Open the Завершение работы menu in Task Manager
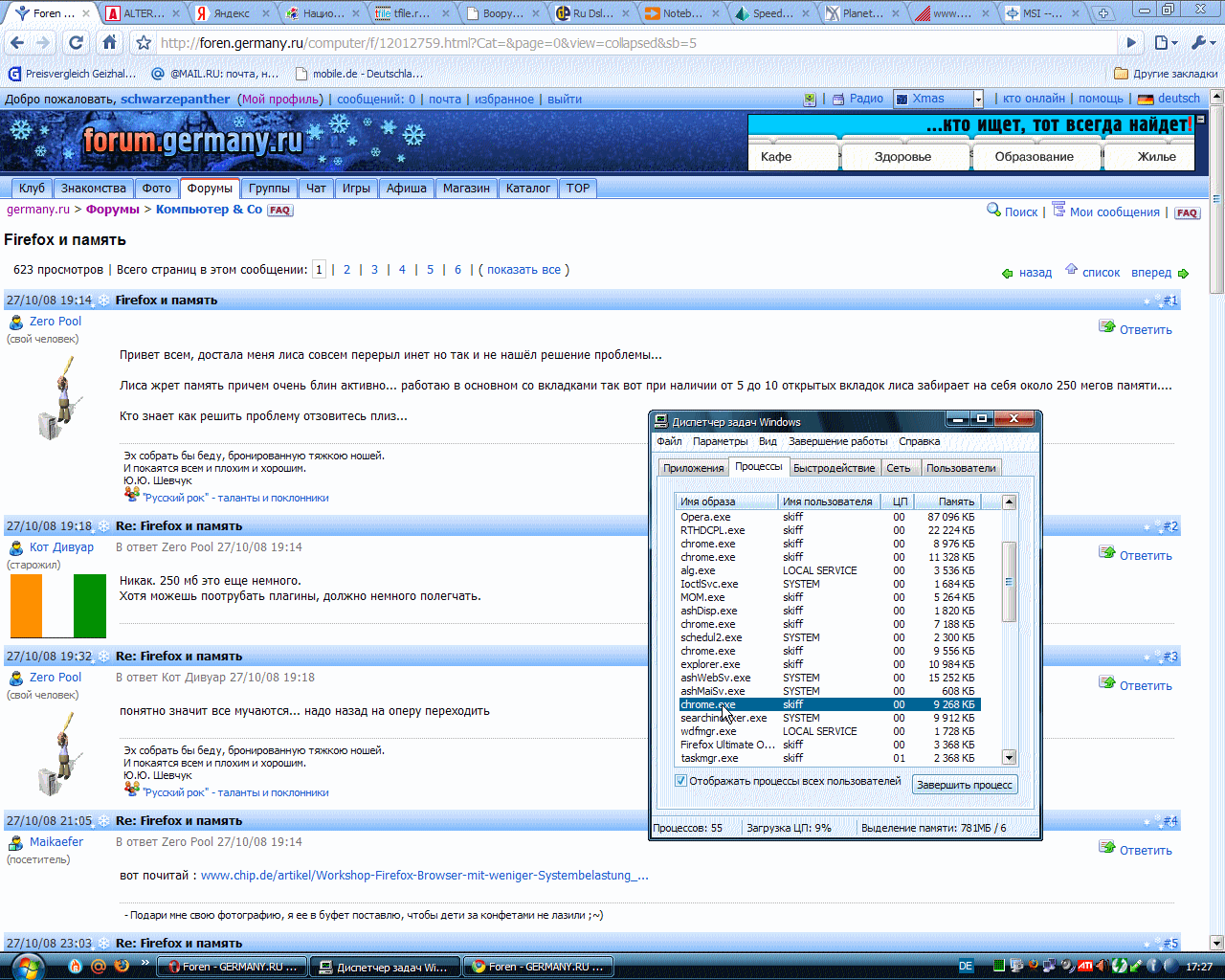 (x=837, y=441)
